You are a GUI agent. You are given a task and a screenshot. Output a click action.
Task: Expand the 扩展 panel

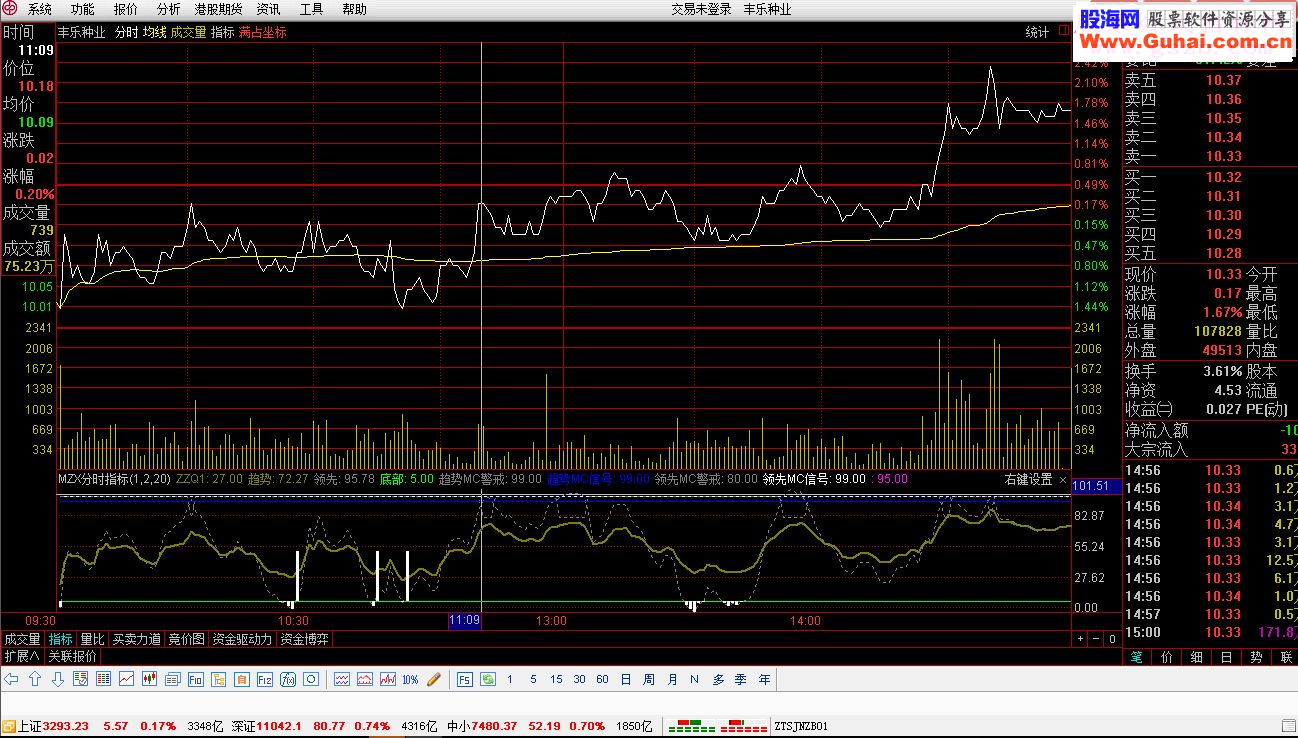[x=21, y=657]
